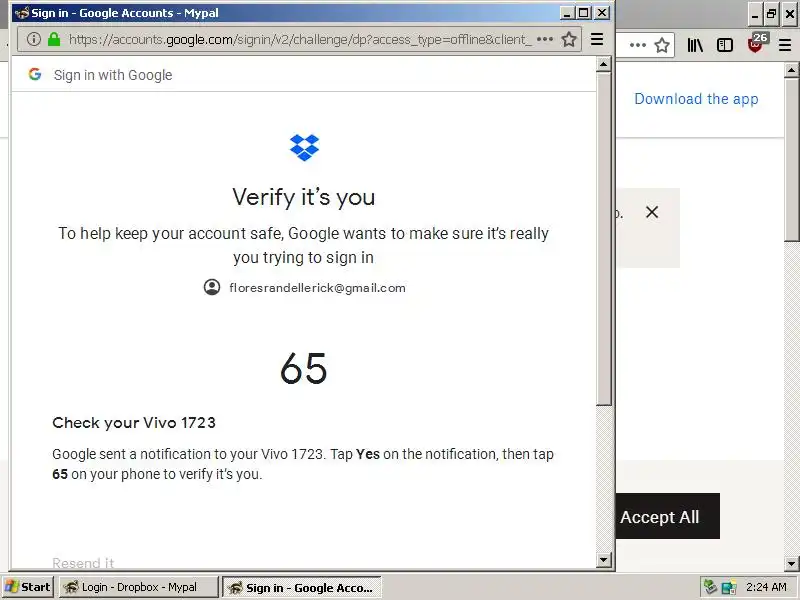Switch to Sign in - Google Accounts taskbar item
The height and width of the screenshot is (600, 800).
[302, 587]
